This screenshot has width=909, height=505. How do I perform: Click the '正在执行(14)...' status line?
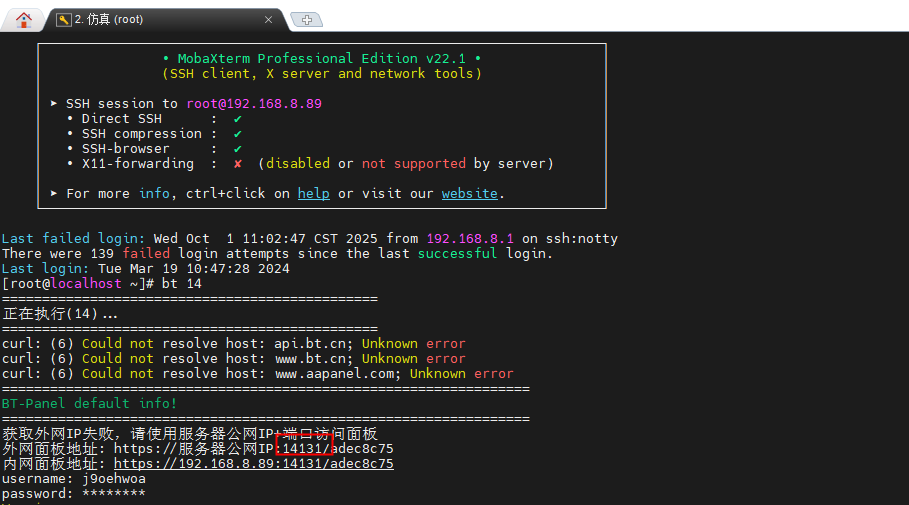(60, 314)
